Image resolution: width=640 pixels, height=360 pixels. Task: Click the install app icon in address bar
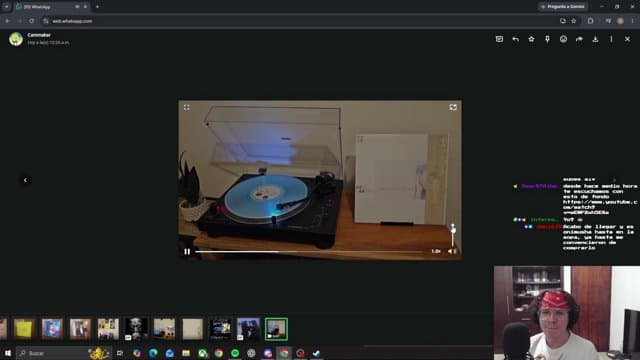tap(563, 21)
